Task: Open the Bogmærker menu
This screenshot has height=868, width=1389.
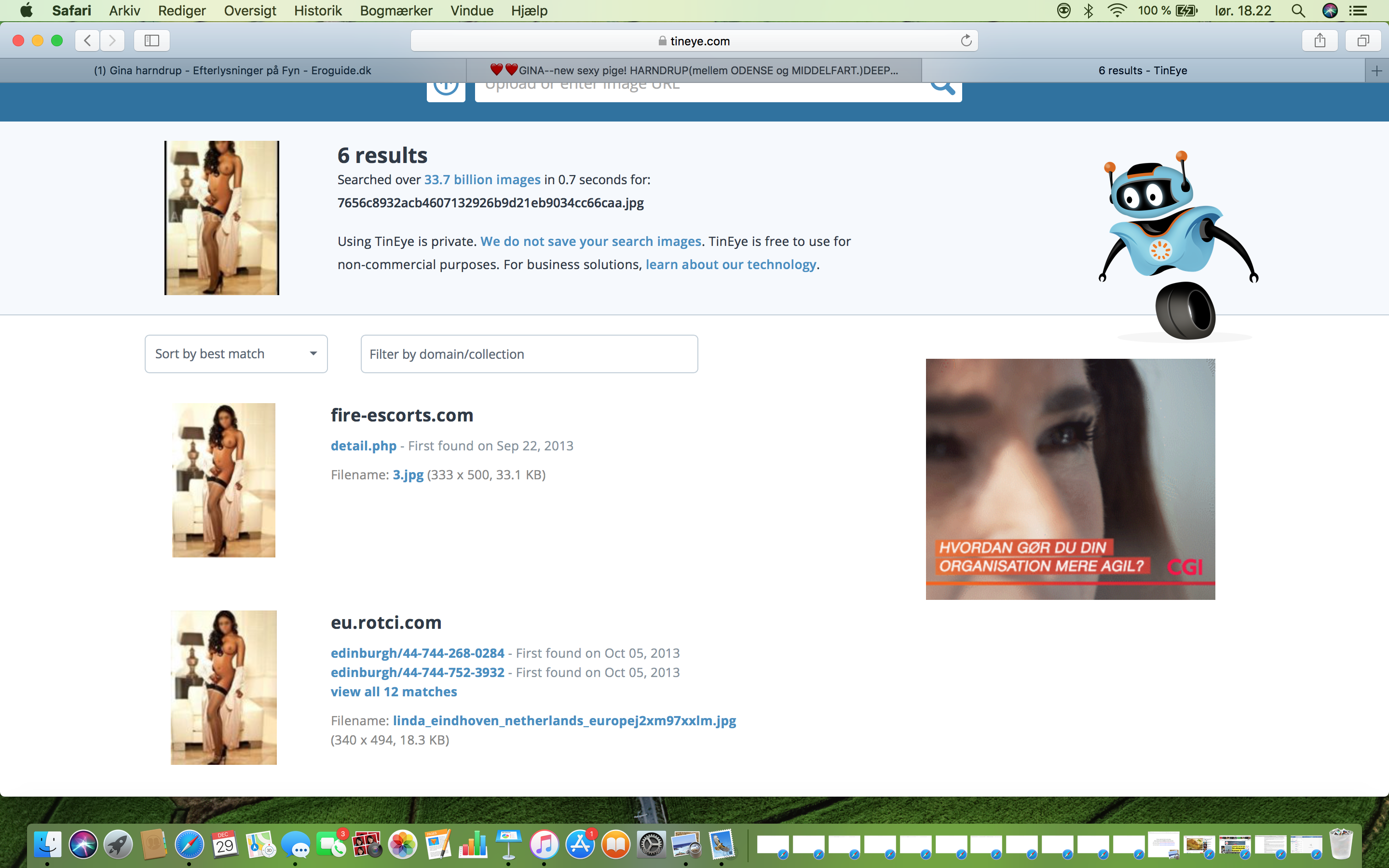Action: [x=396, y=10]
